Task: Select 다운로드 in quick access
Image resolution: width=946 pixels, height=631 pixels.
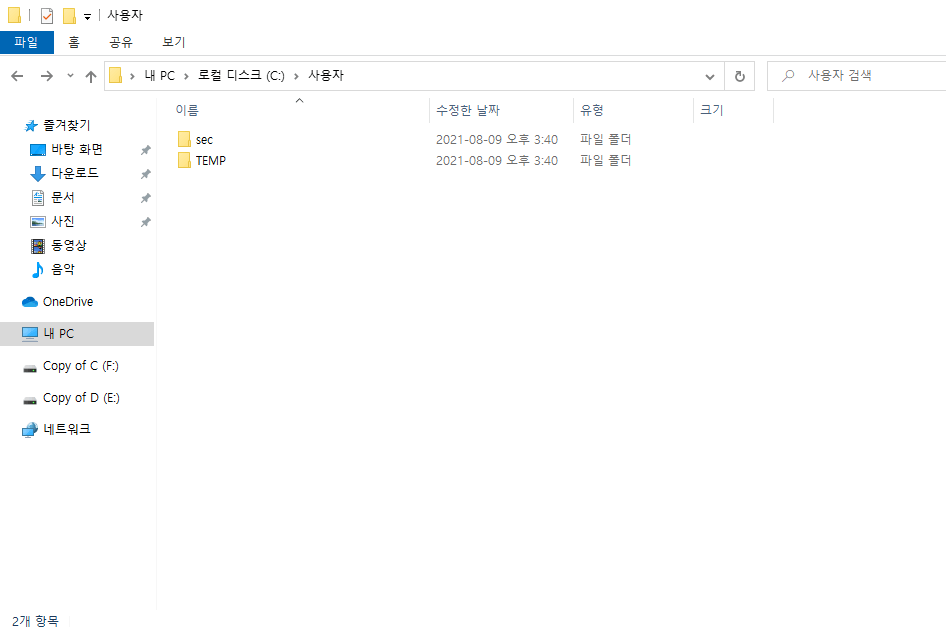Action: point(74,174)
